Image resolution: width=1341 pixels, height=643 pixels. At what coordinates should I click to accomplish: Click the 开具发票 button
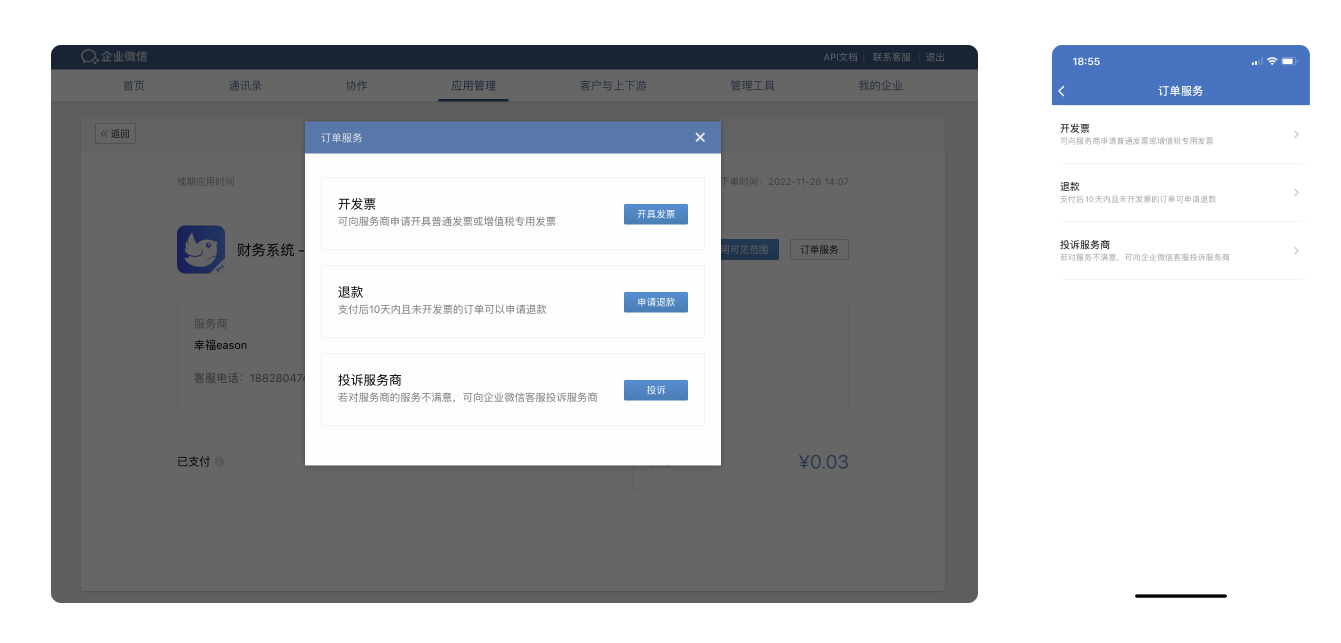[655, 214]
